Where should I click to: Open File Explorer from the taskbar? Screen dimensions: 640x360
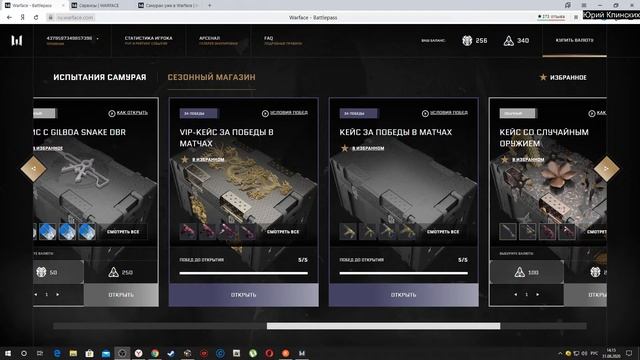[x=73, y=353]
